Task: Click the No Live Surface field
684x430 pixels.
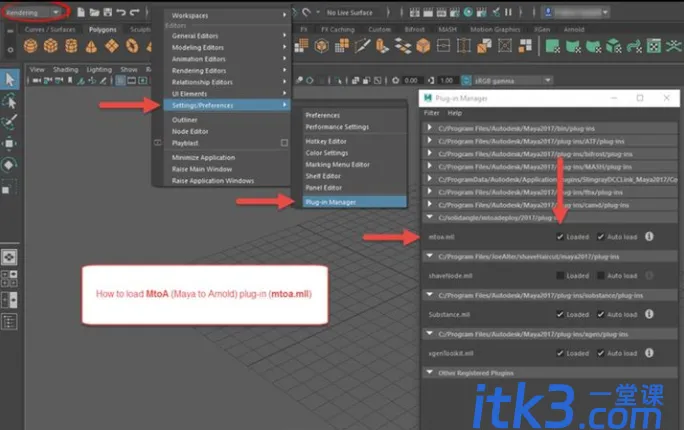Action: pos(350,13)
